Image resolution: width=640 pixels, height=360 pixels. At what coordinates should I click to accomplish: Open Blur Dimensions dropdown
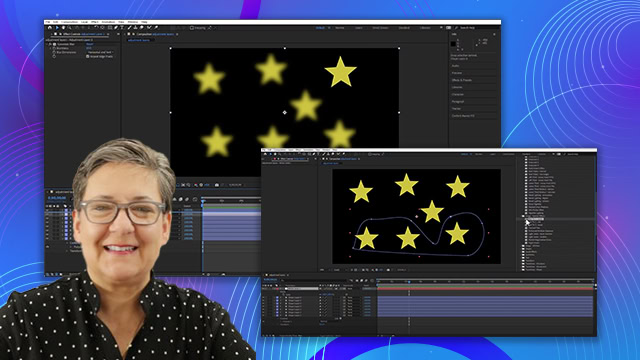(100, 52)
